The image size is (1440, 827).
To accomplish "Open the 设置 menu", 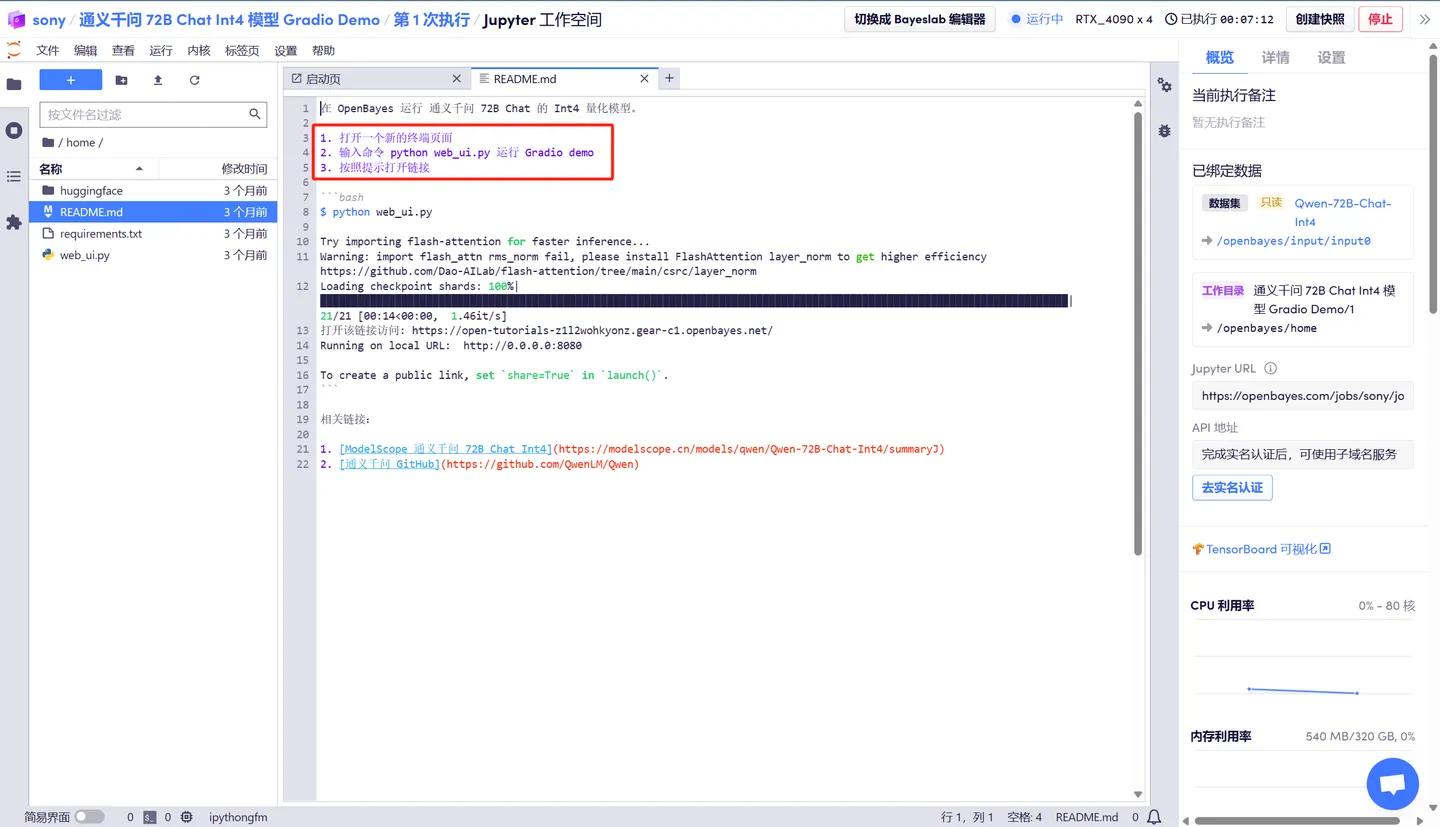I will [286, 50].
